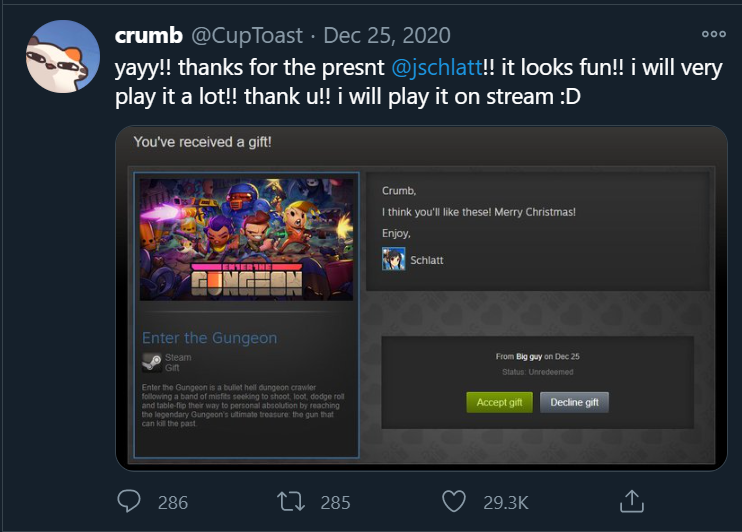Click the crumb display name
742x532 pixels.
coord(149,35)
